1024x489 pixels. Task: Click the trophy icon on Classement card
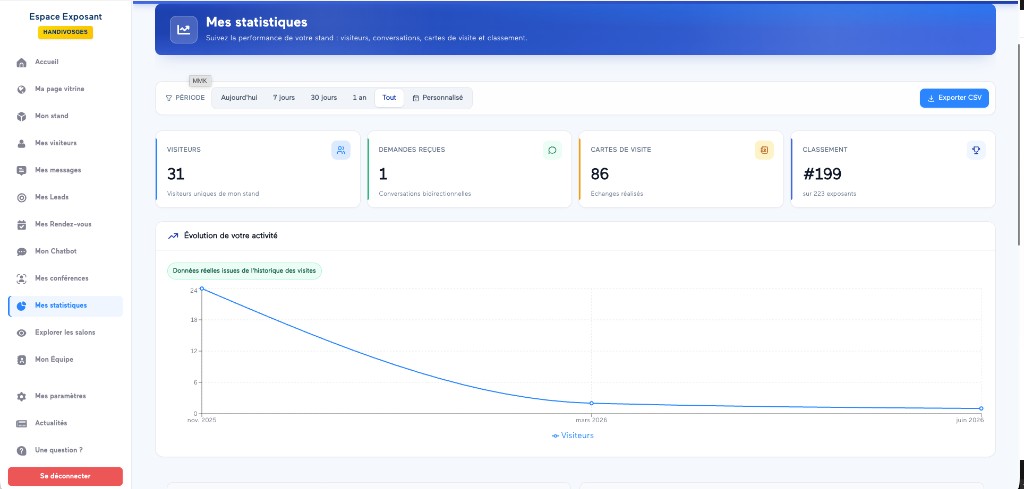click(976, 150)
